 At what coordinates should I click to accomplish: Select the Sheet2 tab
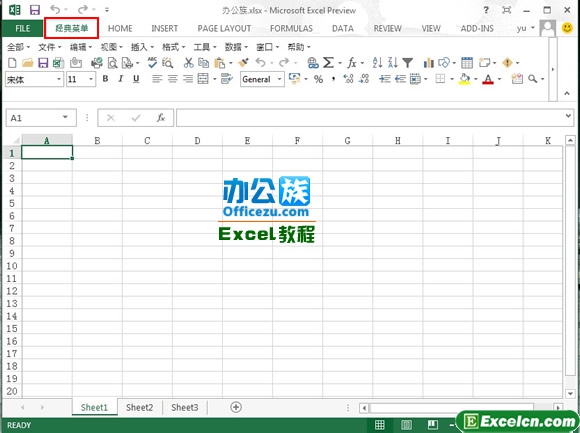(x=139, y=407)
